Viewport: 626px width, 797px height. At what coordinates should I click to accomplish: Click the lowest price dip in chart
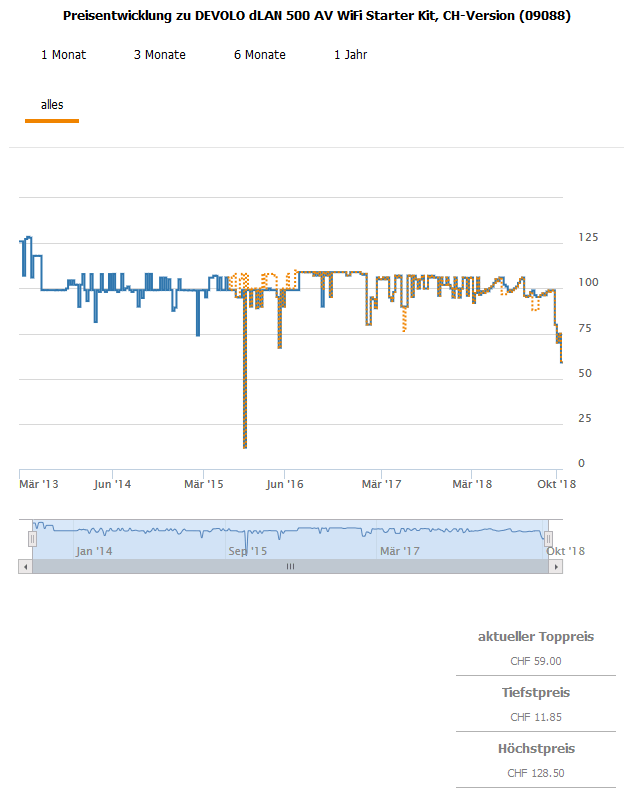(245, 446)
